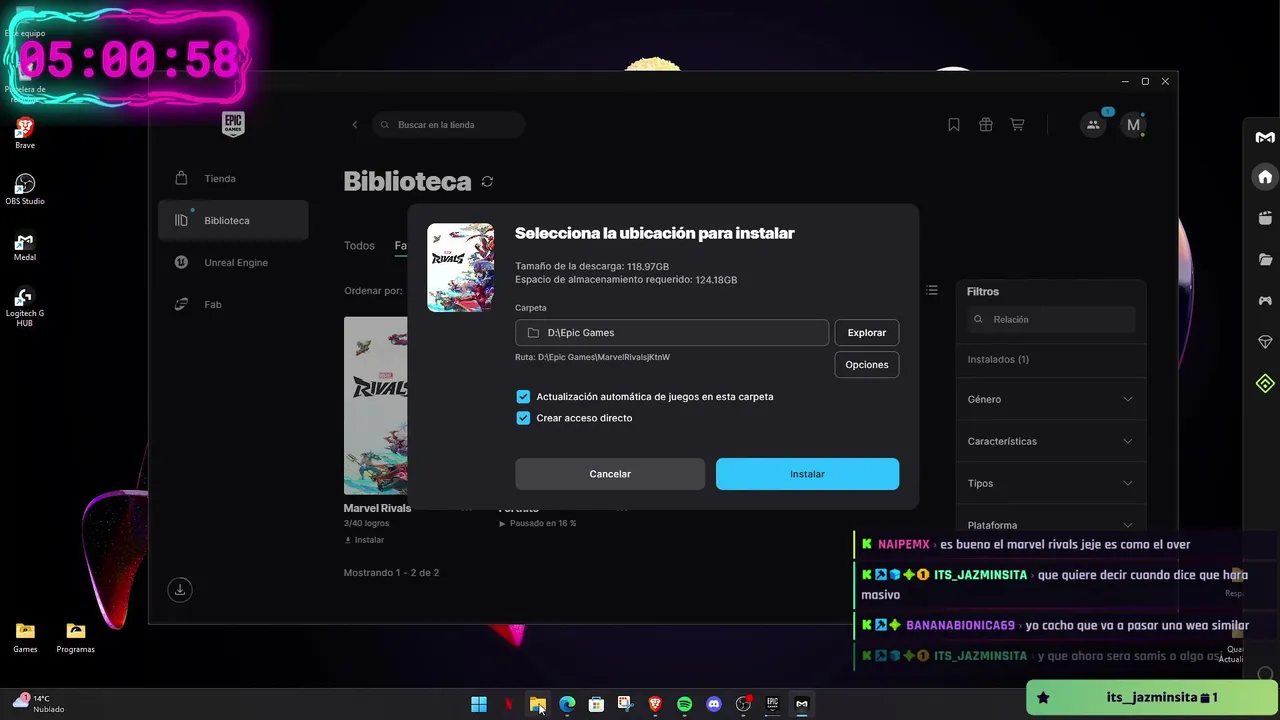The height and width of the screenshot is (720, 1280).
Task: Open the Medal diamond icon in the side panel
Action: [x=1265, y=342]
